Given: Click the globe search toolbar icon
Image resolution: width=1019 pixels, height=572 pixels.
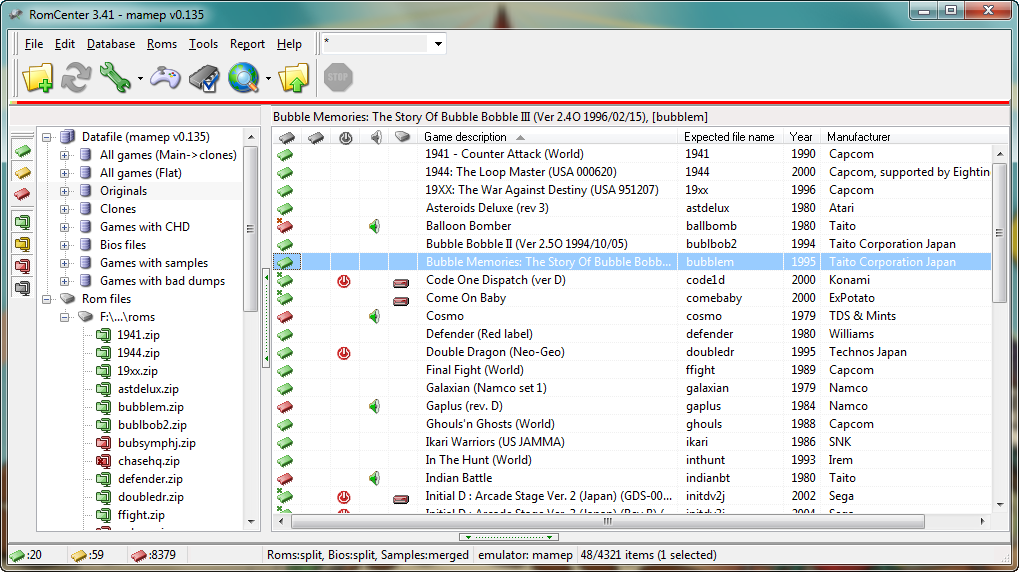Looking at the screenshot, I should (x=243, y=77).
